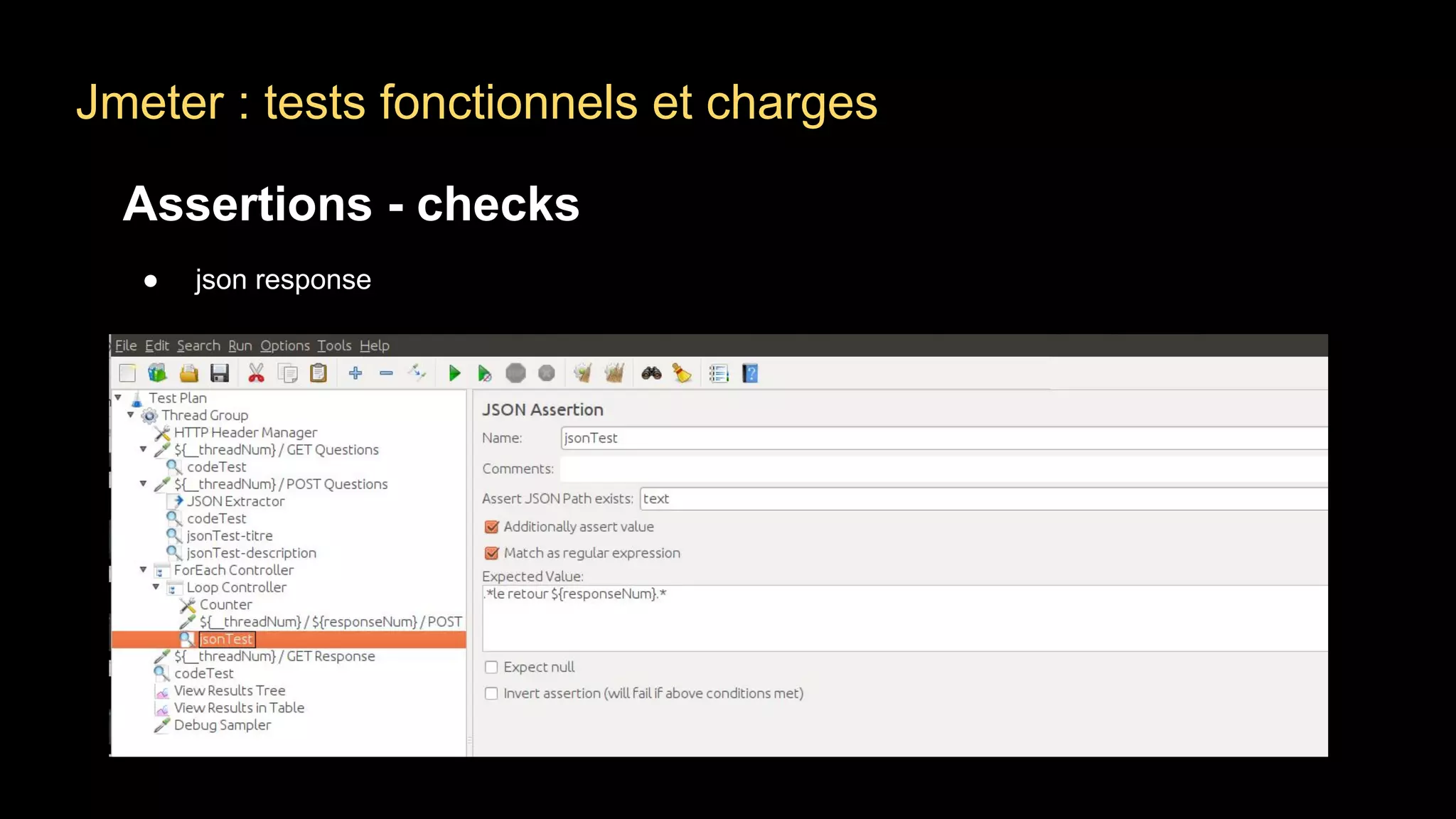
Task: Click the Collapse All minus icon
Action: [x=386, y=373]
